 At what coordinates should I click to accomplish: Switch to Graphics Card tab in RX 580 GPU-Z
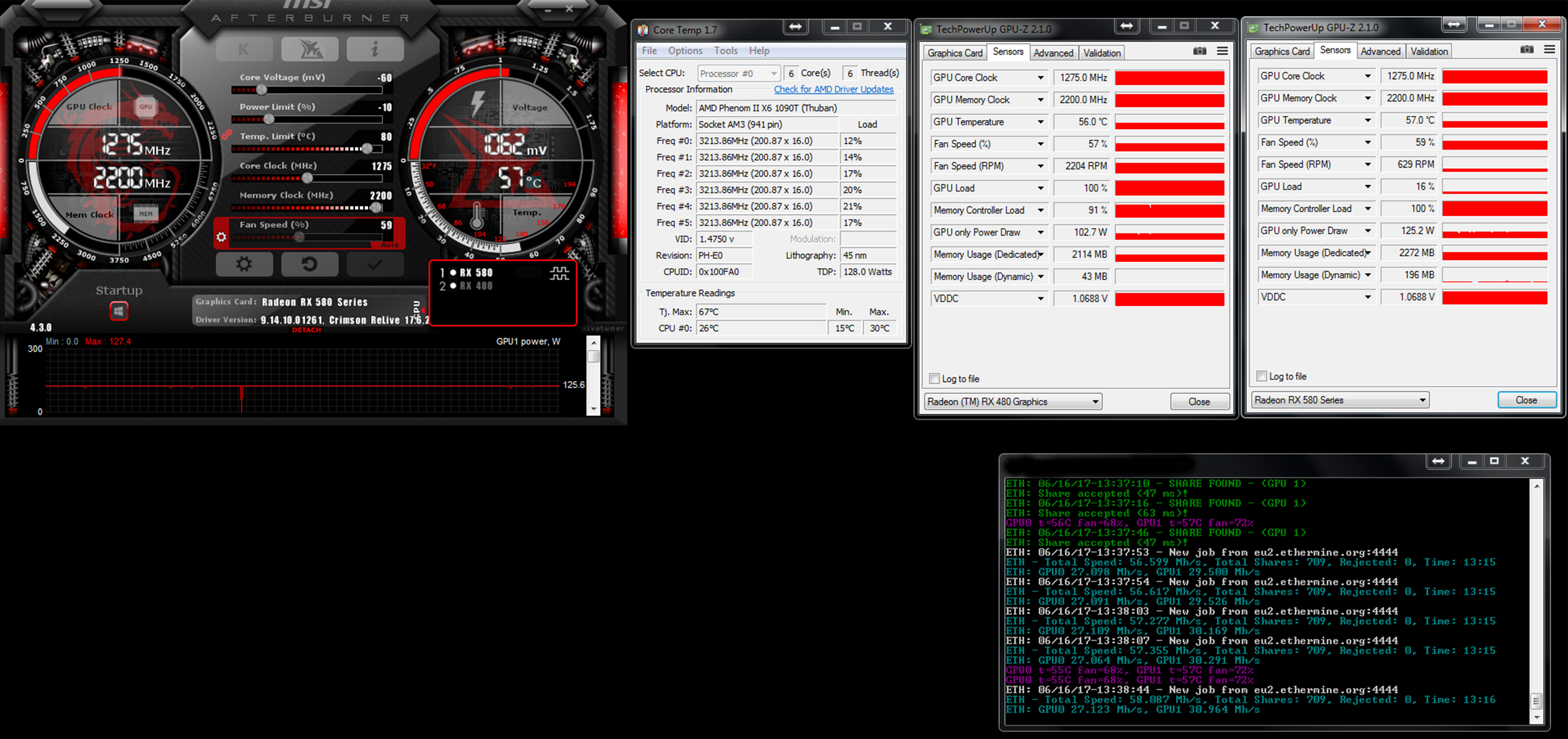pyautogui.click(x=1281, y=51)
